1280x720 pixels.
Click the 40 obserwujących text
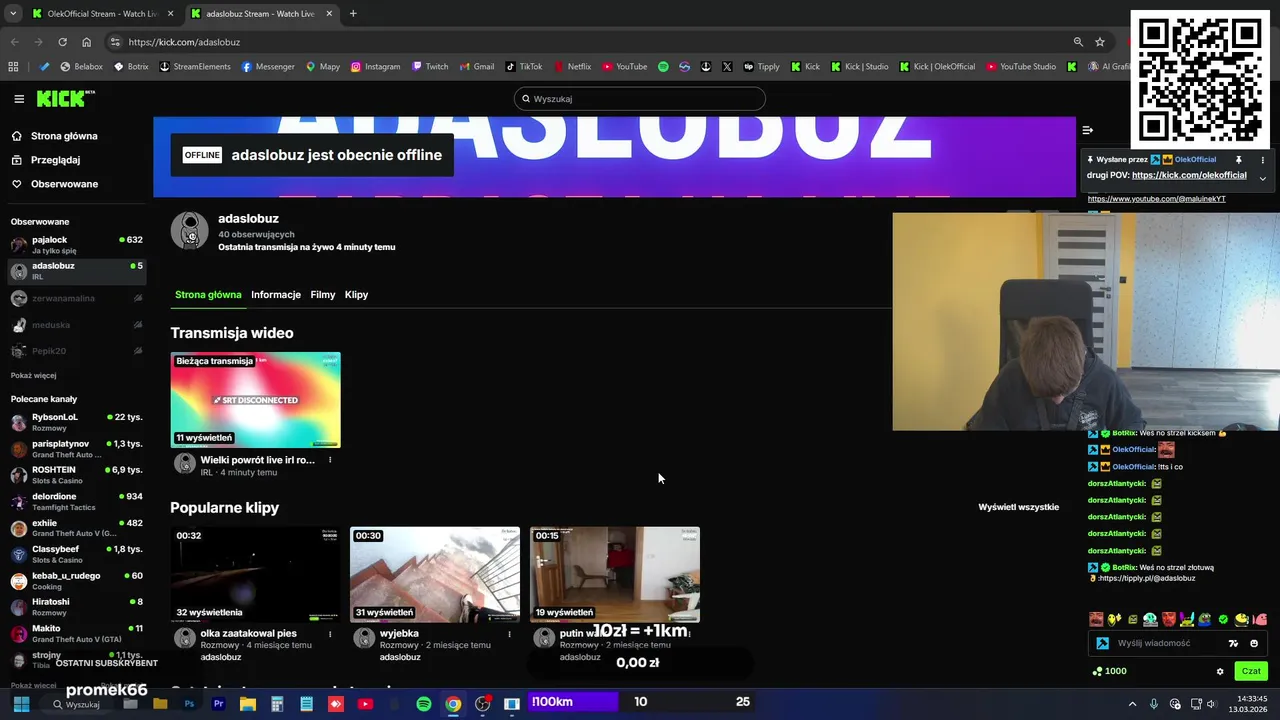click(256, 234)
